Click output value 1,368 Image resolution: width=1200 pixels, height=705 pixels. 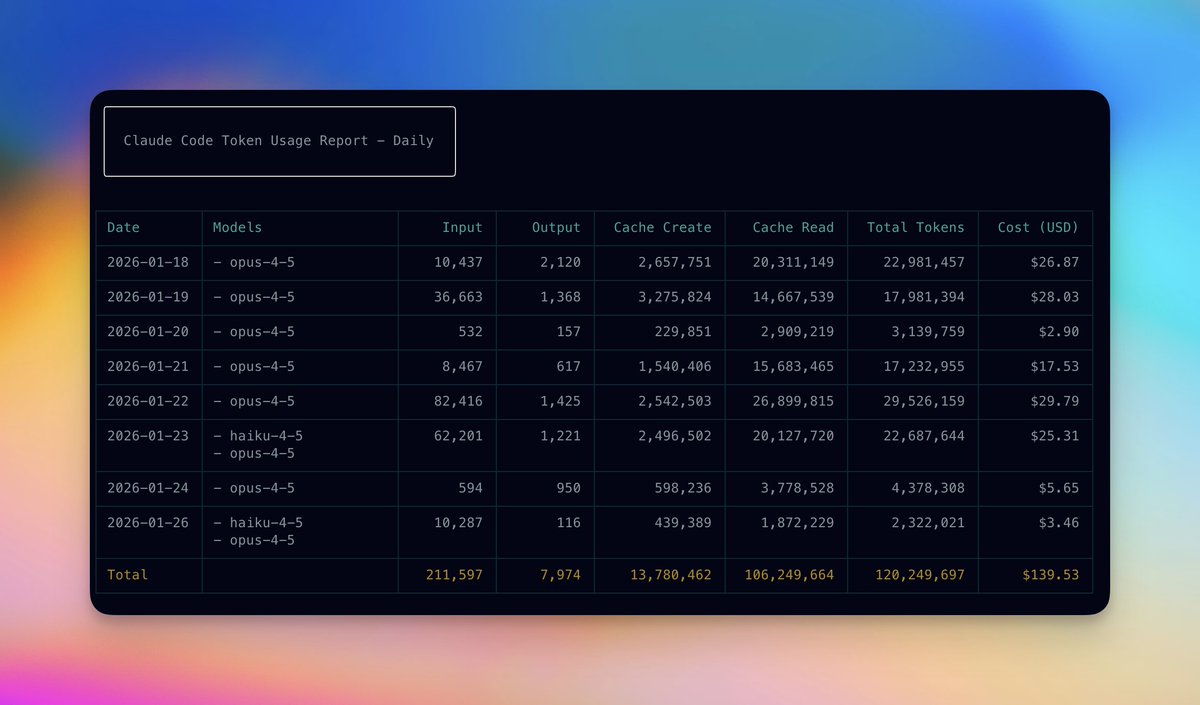(560, 297)
